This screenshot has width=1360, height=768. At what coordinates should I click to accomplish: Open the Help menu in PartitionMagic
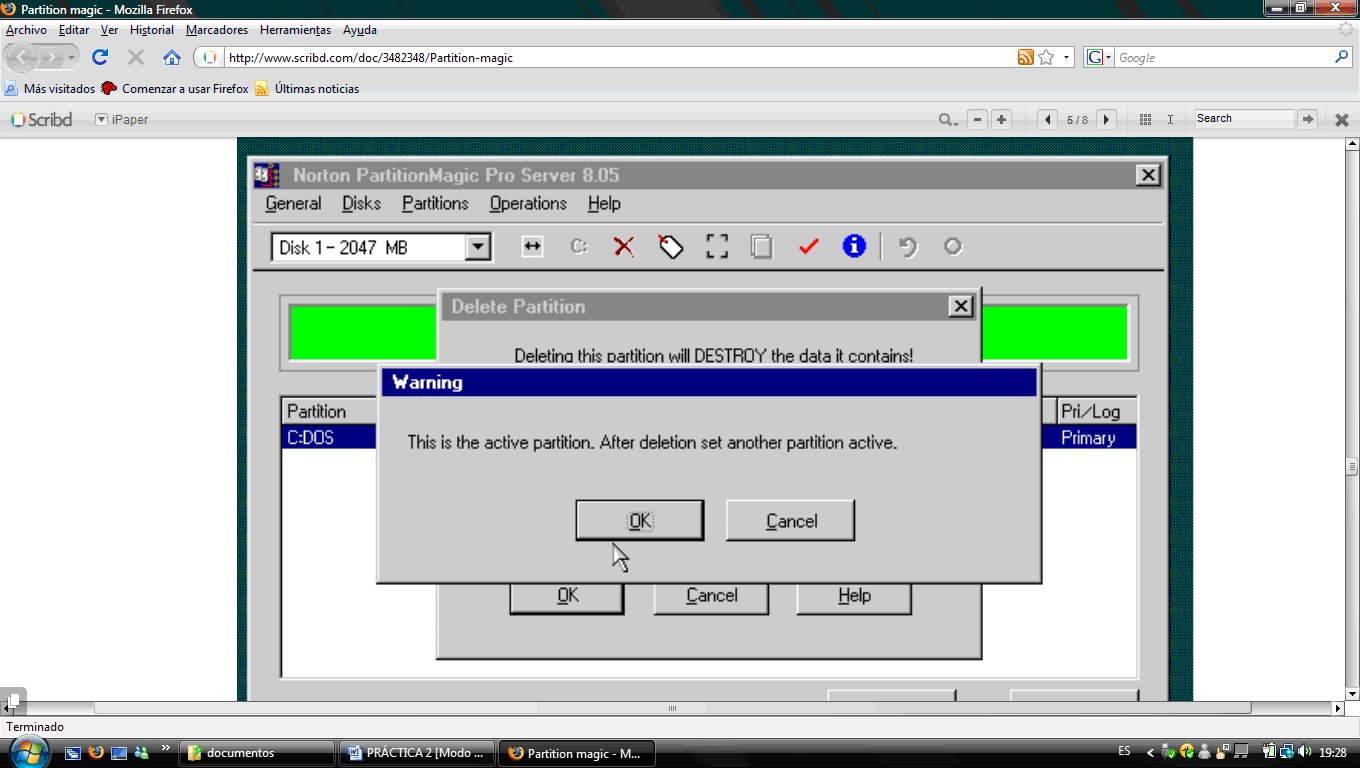(x=604, y=204)
